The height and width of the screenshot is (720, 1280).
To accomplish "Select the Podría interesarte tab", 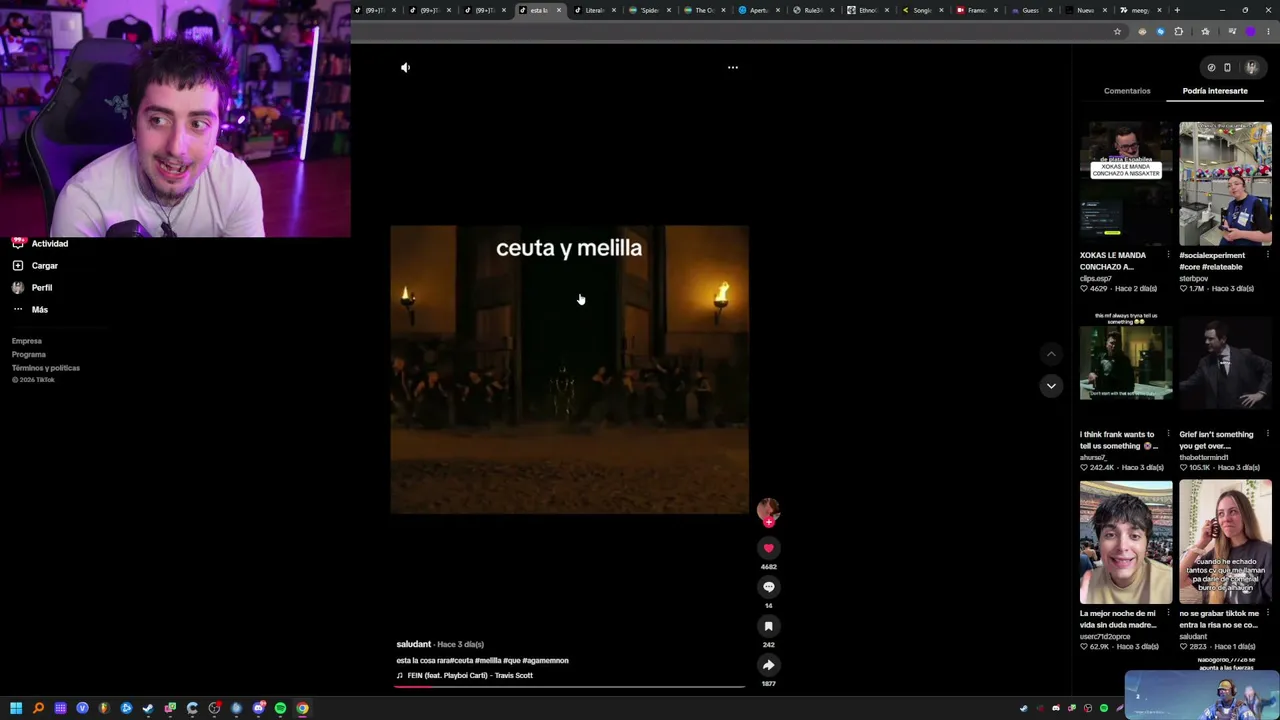I will coord(1215,91).
